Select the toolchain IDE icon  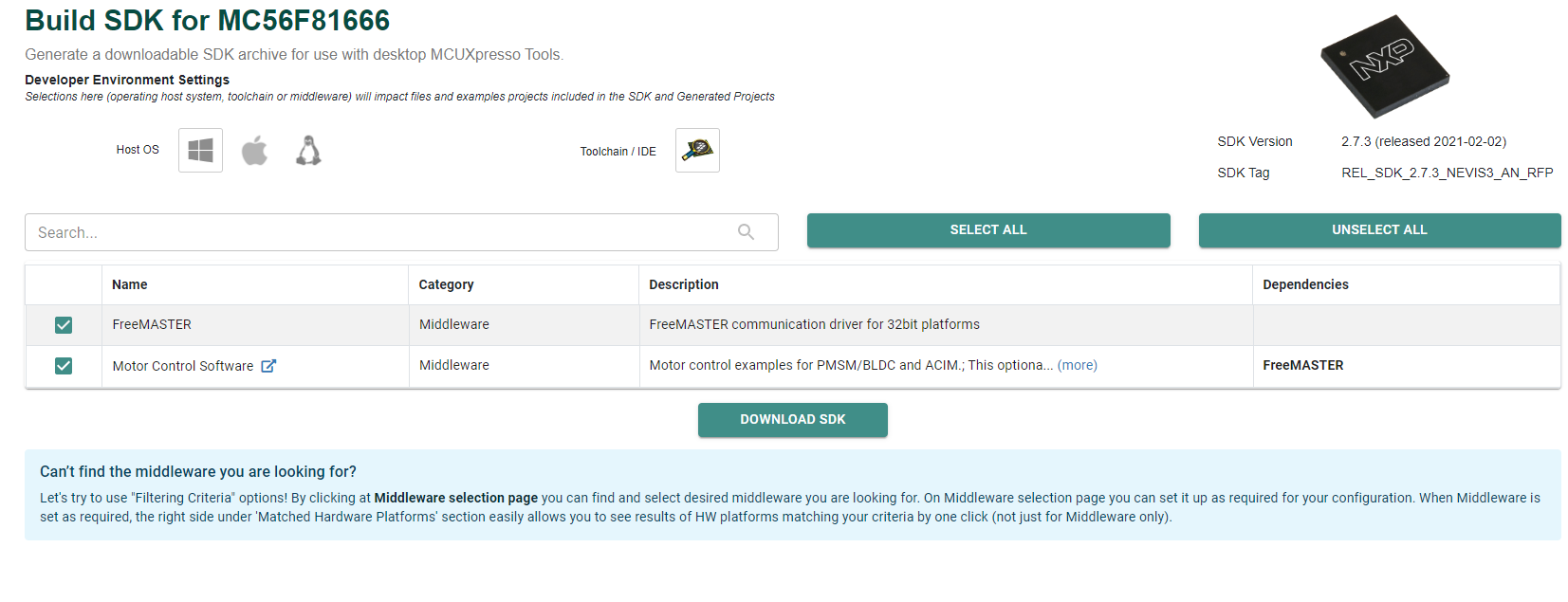point(697,150)
